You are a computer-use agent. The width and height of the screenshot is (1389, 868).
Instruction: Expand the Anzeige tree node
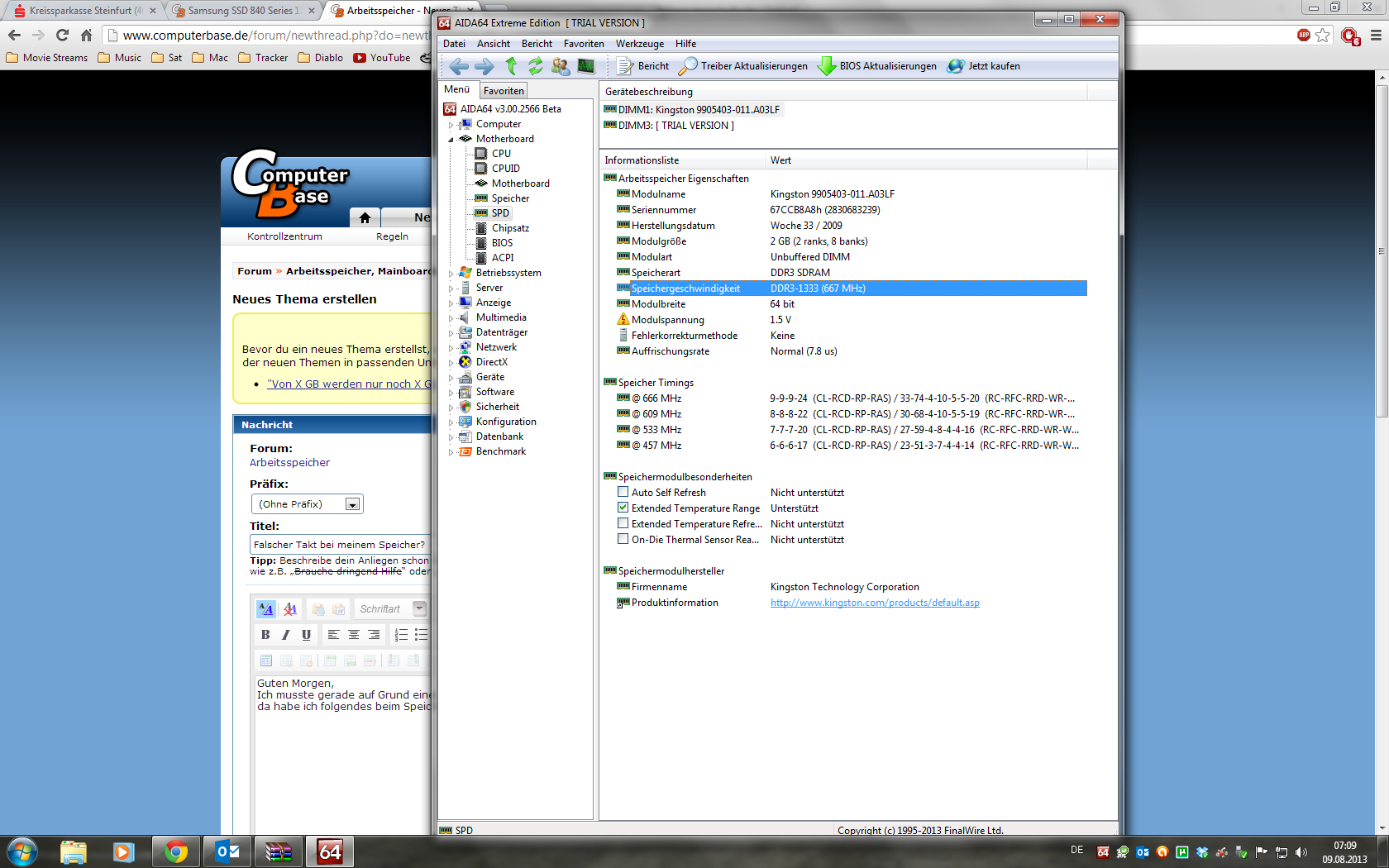451,303
